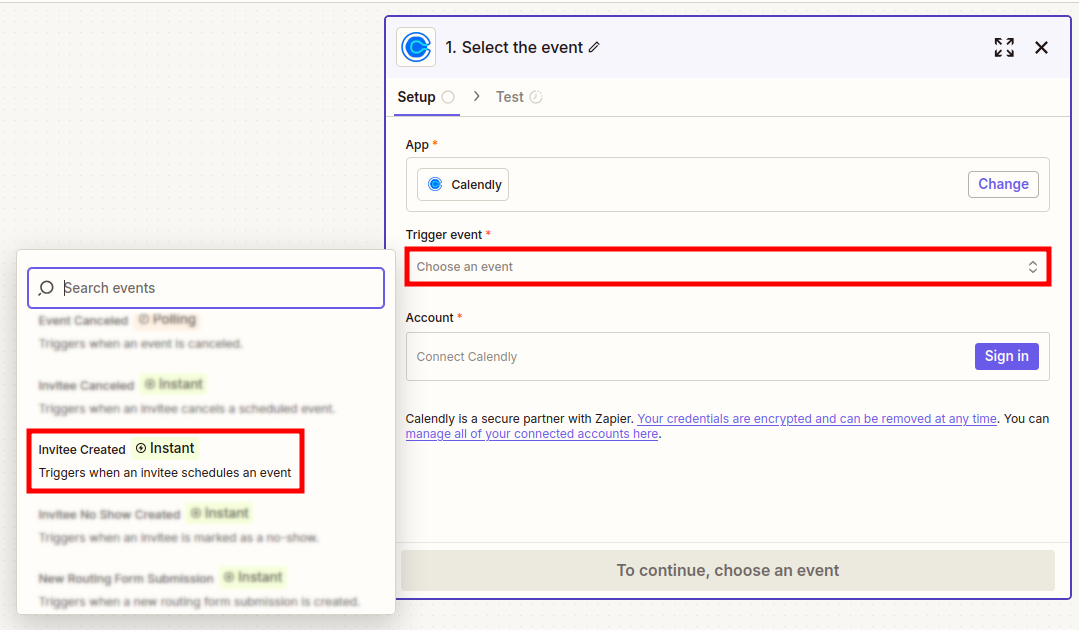Rename the step with the pencil icon
Screen dimensions: 1079x630
pyautogui.click(x=595, y=47)
